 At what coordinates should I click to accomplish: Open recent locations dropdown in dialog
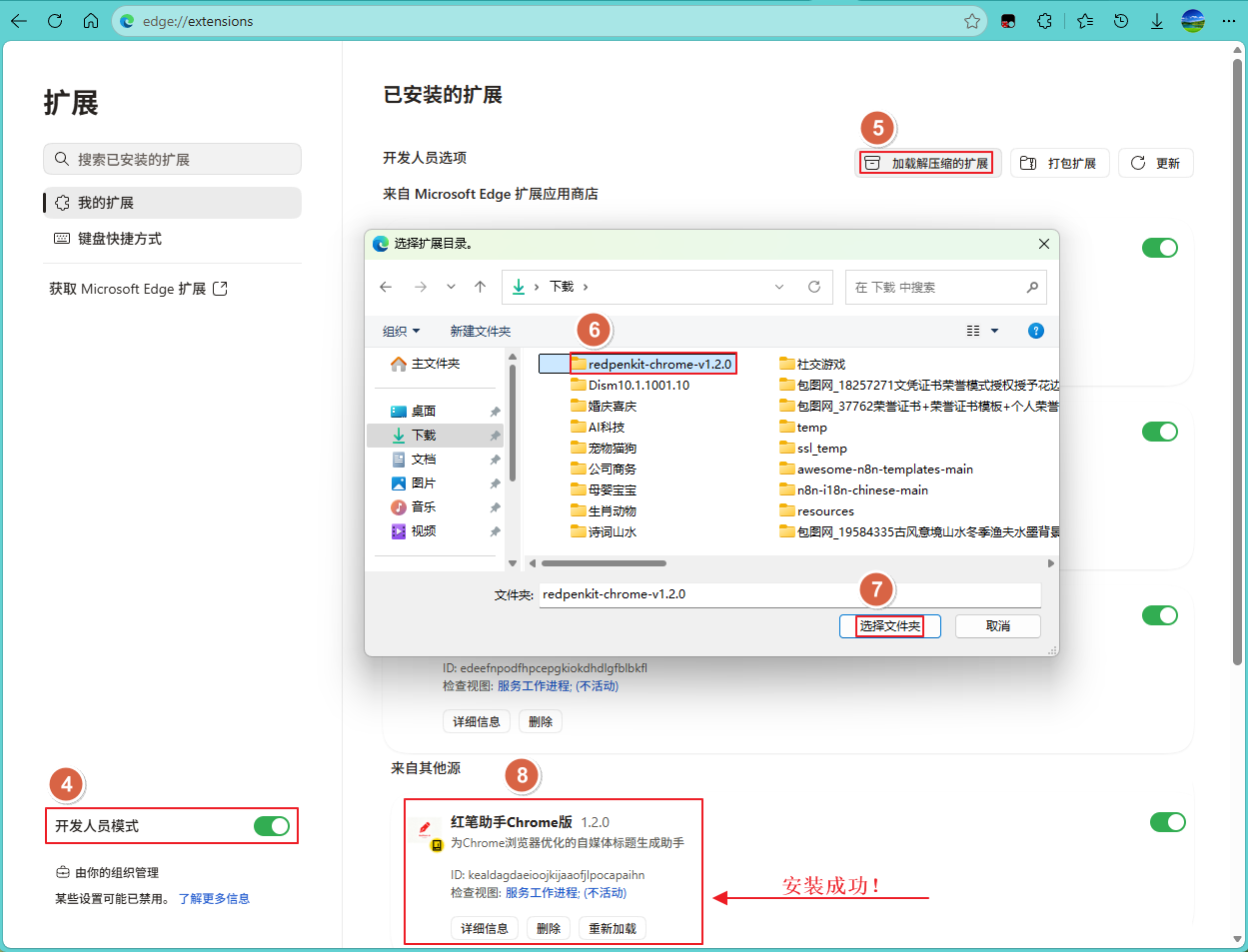(451, 287)
